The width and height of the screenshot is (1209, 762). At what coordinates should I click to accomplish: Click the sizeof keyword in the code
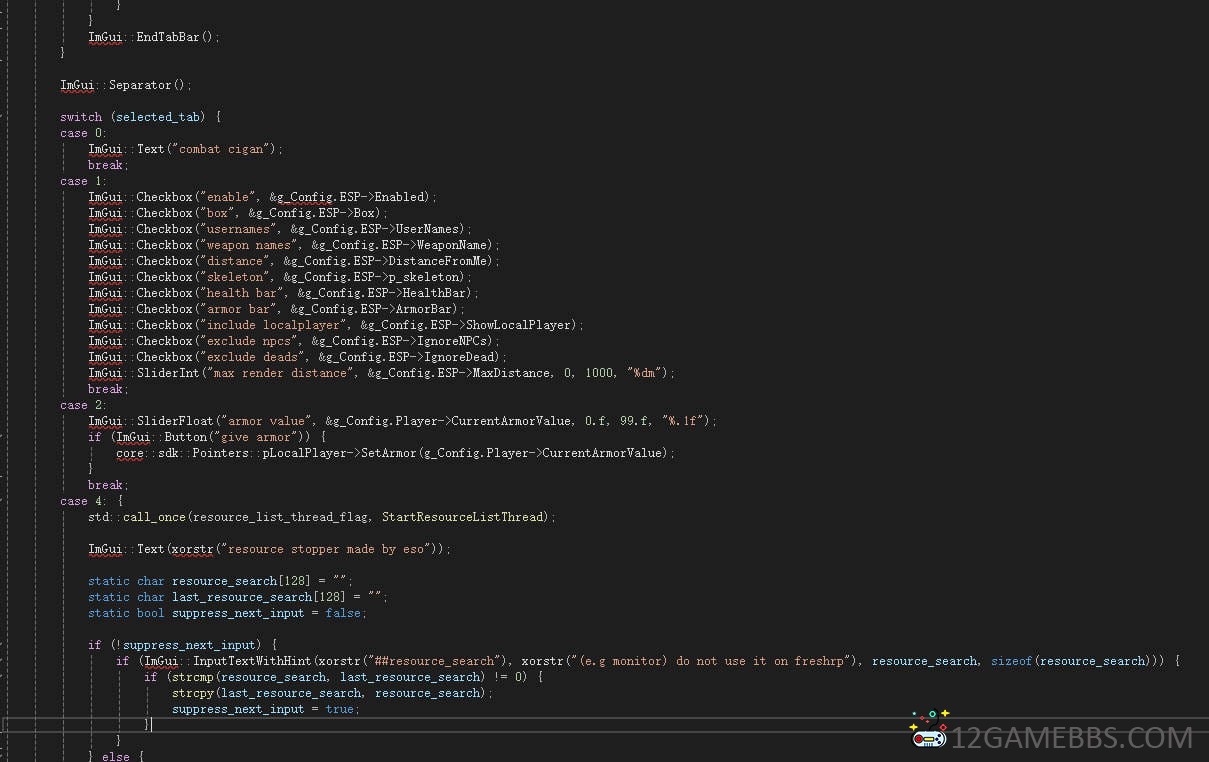(1011, 661)
